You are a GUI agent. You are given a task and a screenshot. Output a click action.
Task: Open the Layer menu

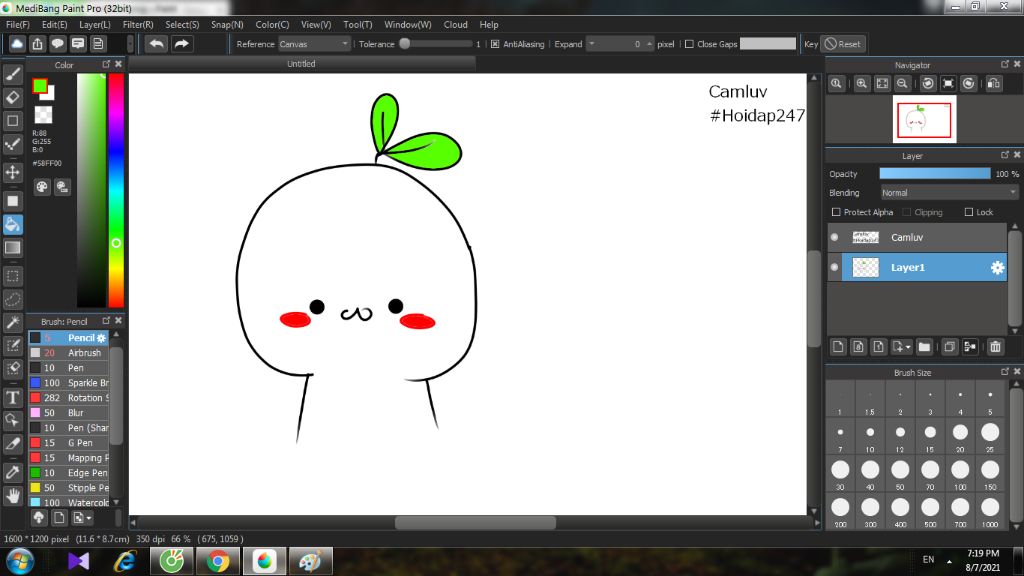pos(95,25)
